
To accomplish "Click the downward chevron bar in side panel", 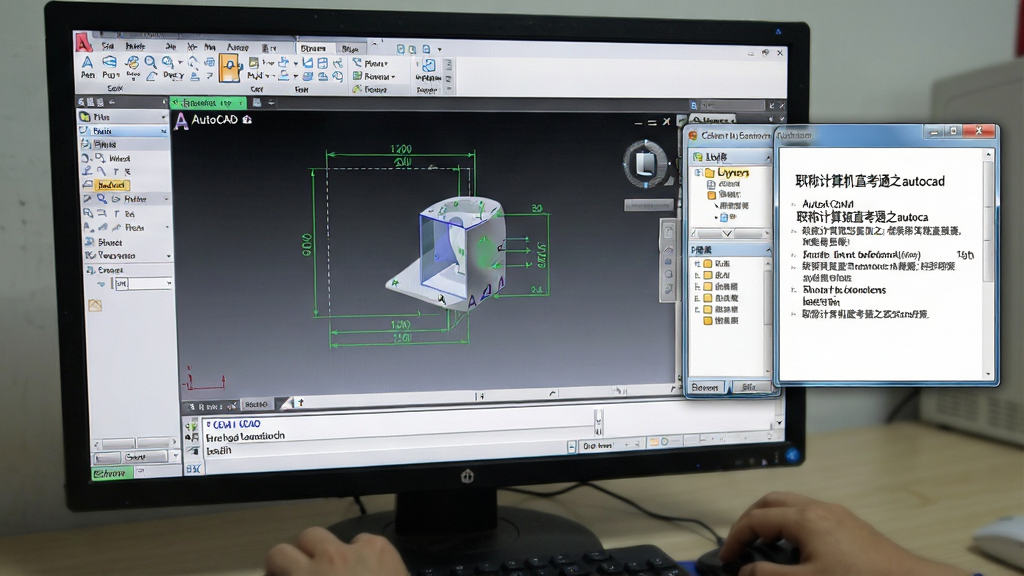I will [727, 233].
